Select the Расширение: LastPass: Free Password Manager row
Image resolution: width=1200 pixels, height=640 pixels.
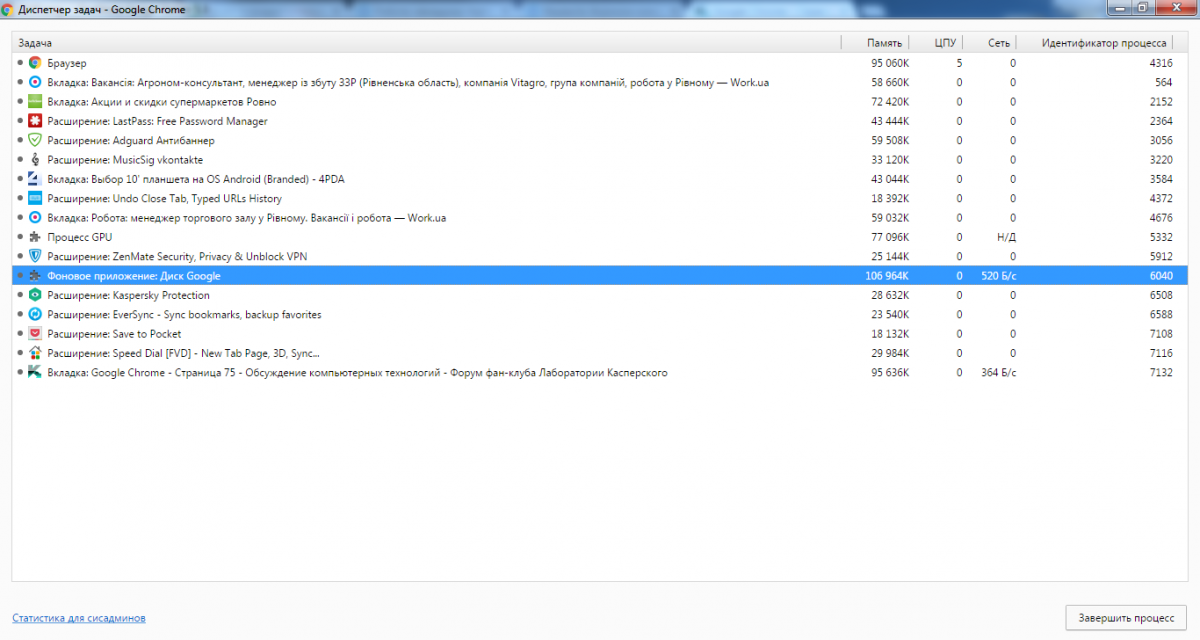[x=600, y=121]
